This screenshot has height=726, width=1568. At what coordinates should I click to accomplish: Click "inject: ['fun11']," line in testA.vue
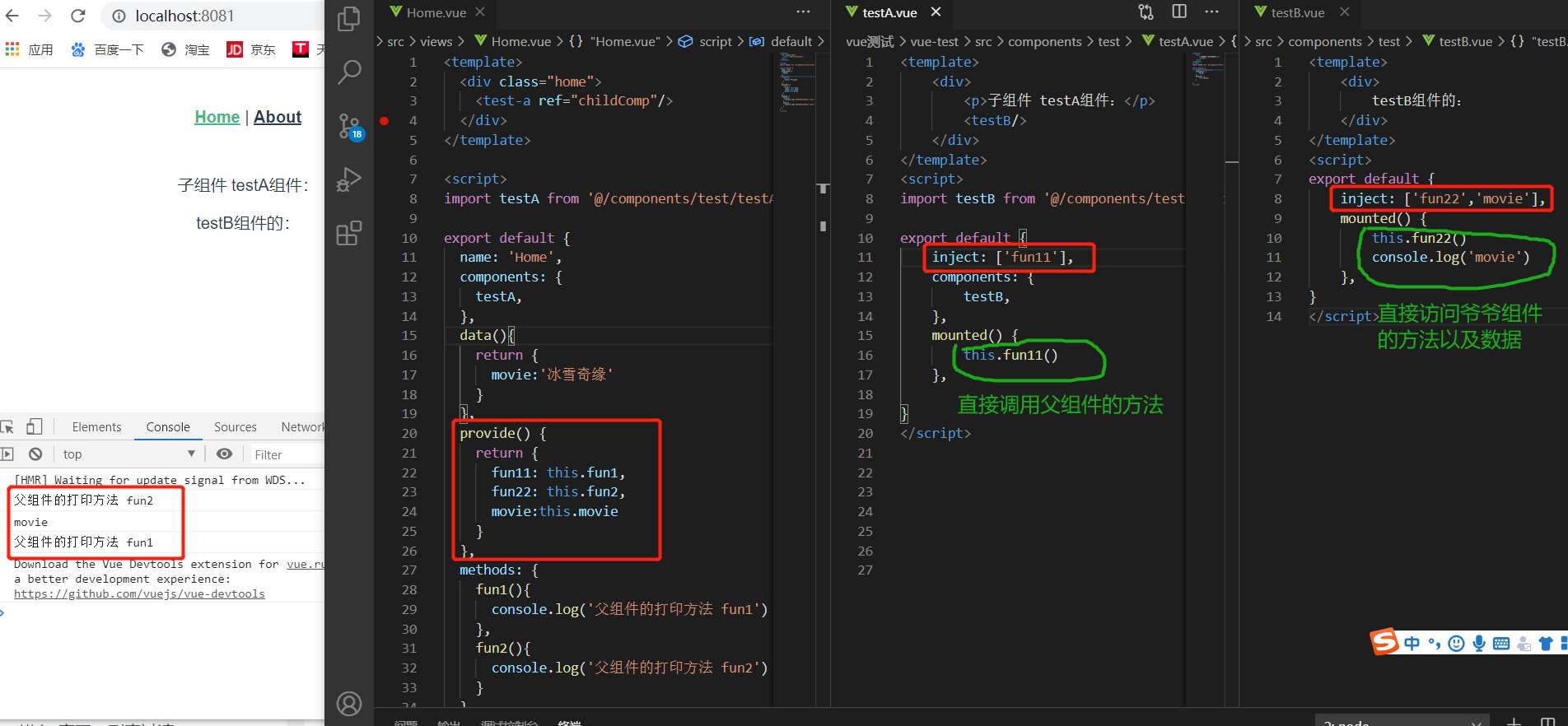pyautogui.click(x=1002, y=258)
